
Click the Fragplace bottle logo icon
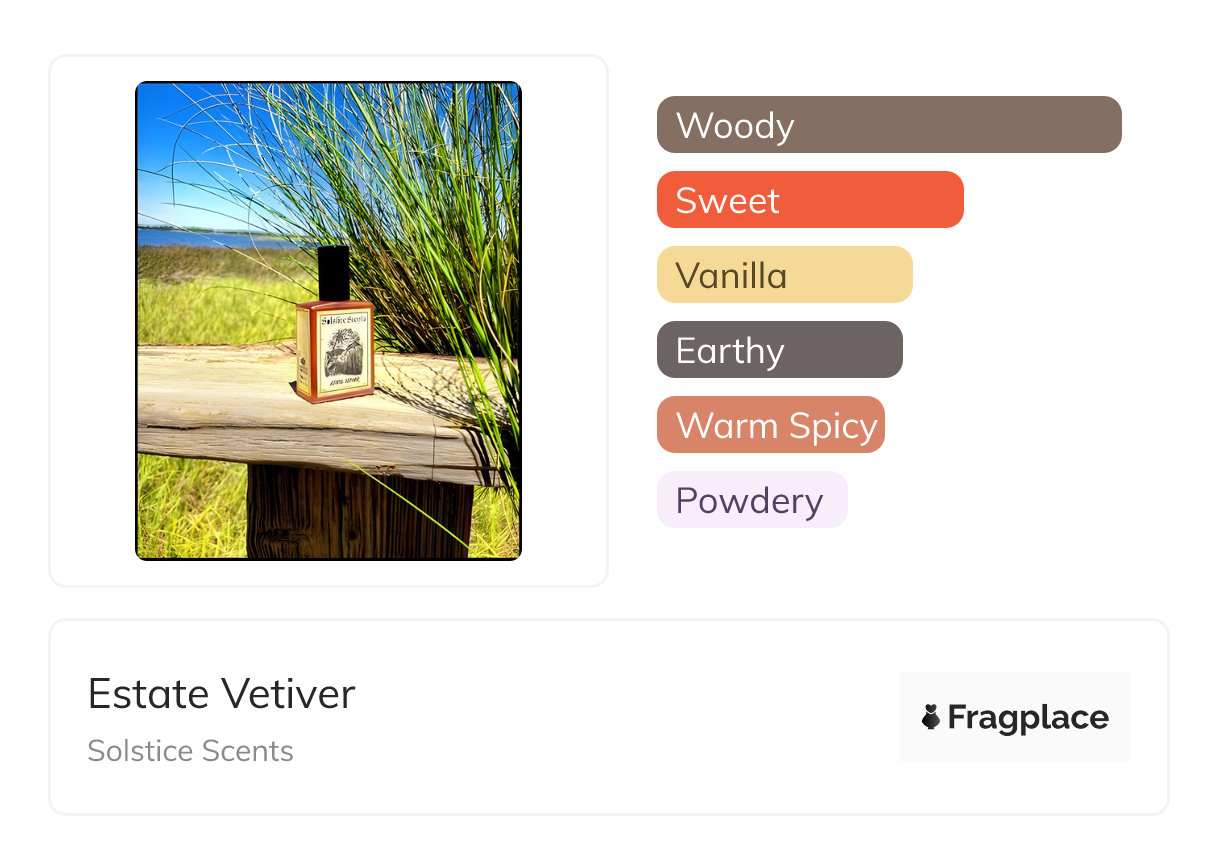[x=931, y=717]
